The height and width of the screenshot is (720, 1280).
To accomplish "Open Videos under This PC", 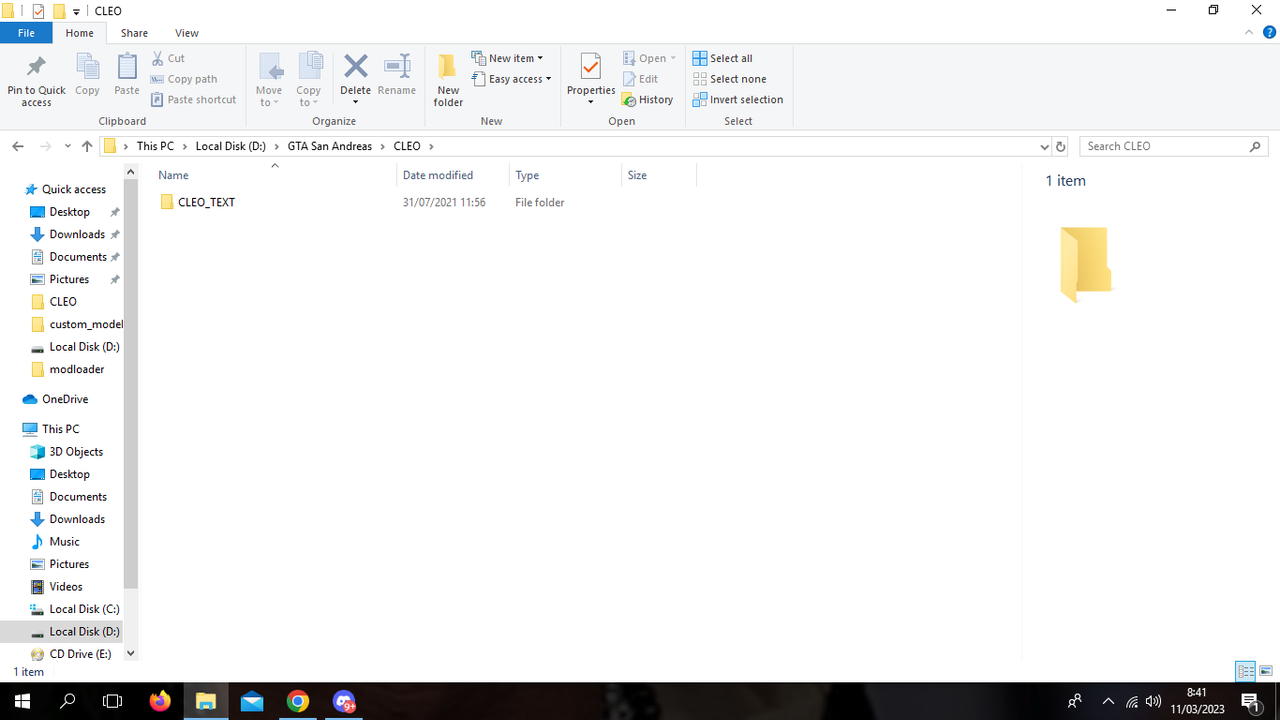I will tap(66, 587).
